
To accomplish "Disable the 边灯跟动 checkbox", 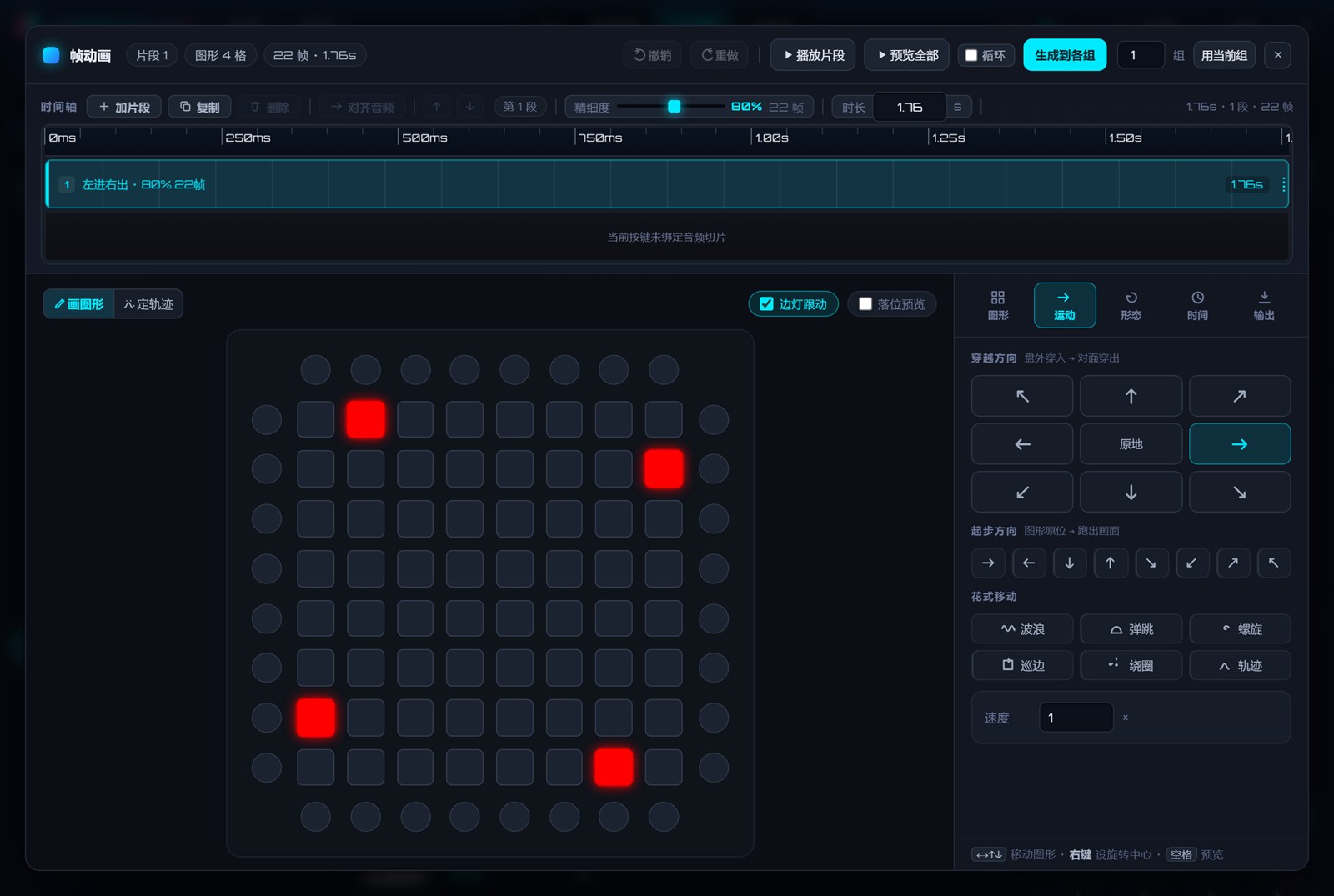I will point(766,304).
